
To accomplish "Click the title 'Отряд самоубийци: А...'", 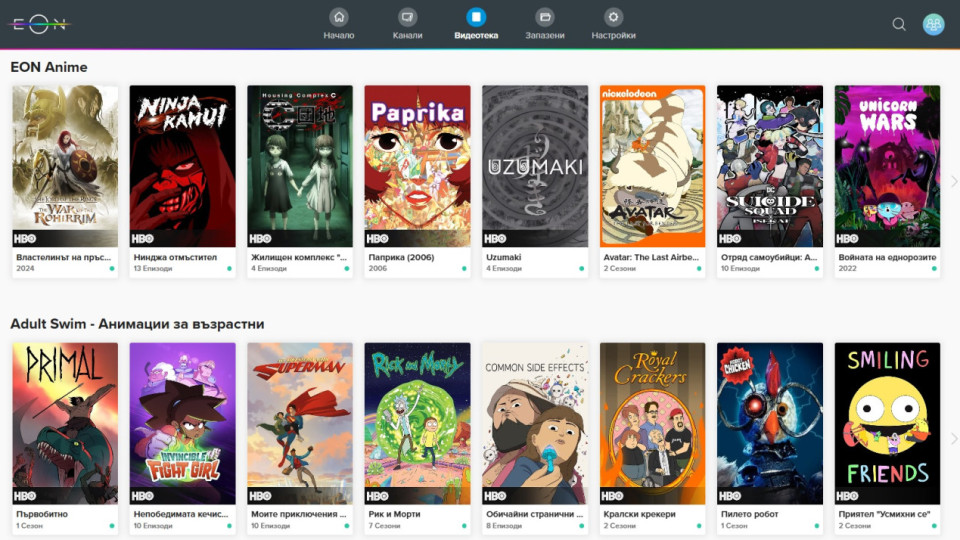I will pos(769,258).
